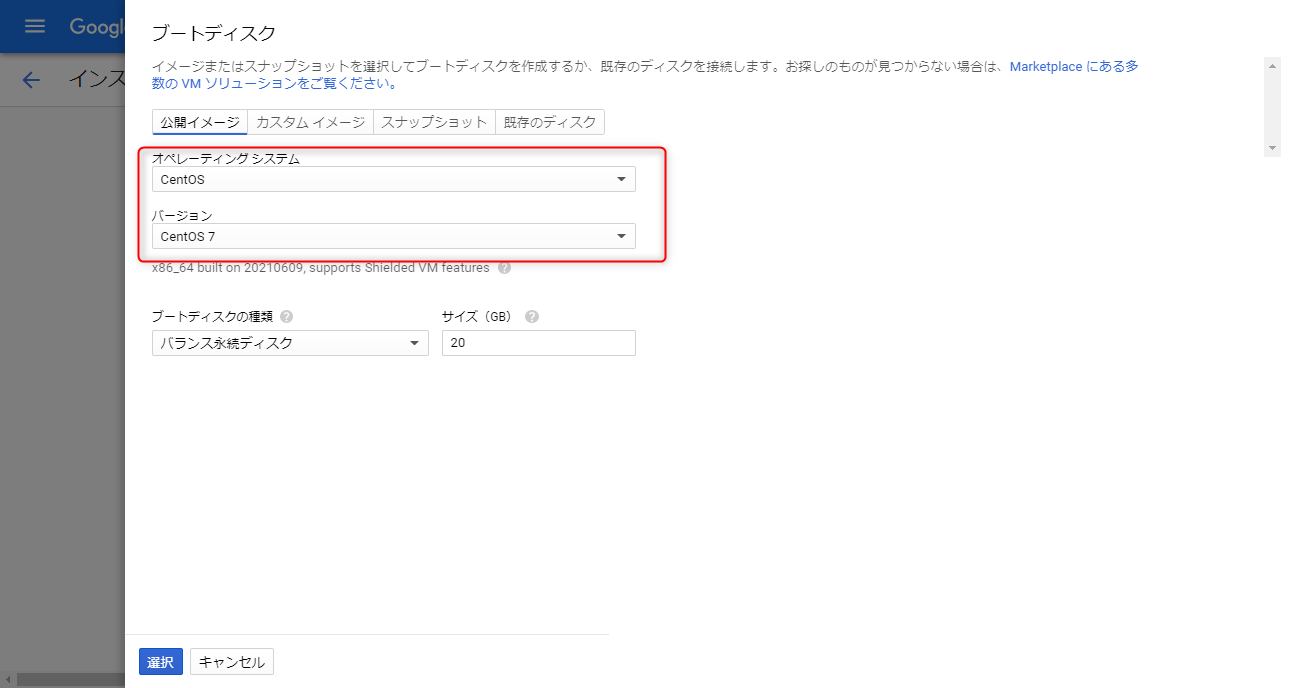The height and width of the screenshot is (688, 1307).
Task: Click the scrollbar down arrow on the right
Action: pyautogui.click(x=1273, y=148)
